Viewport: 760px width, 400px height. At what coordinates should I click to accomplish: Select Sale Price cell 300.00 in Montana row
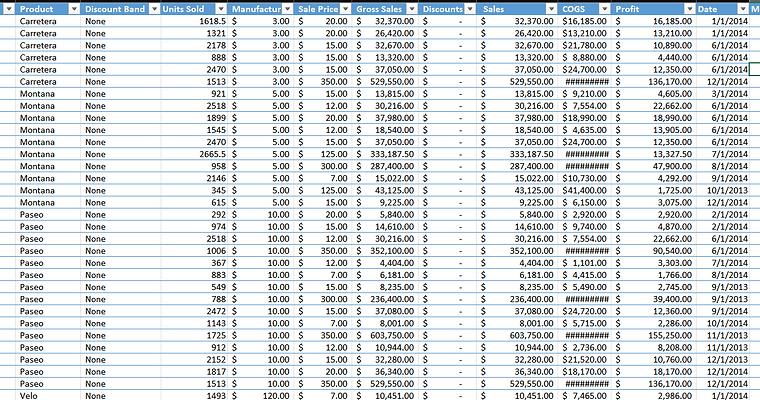[323, 166]
